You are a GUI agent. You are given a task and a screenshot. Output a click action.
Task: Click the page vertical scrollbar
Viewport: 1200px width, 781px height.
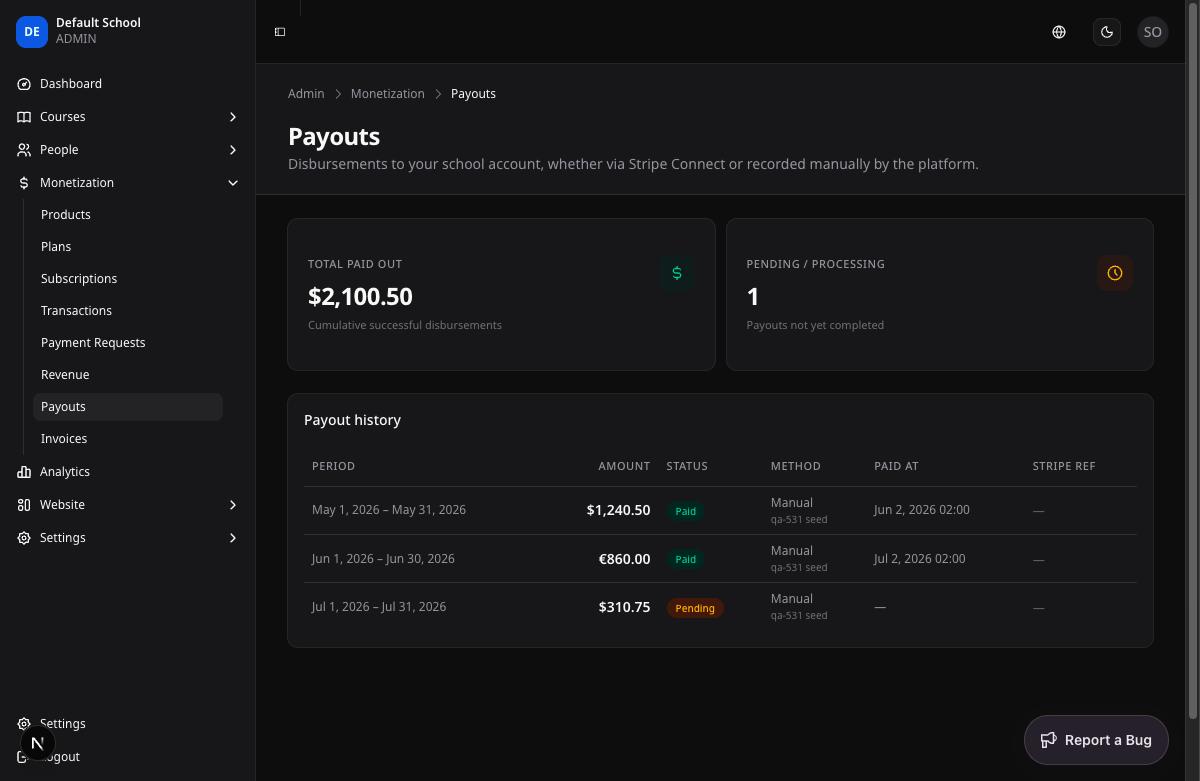pos(1192,360)
